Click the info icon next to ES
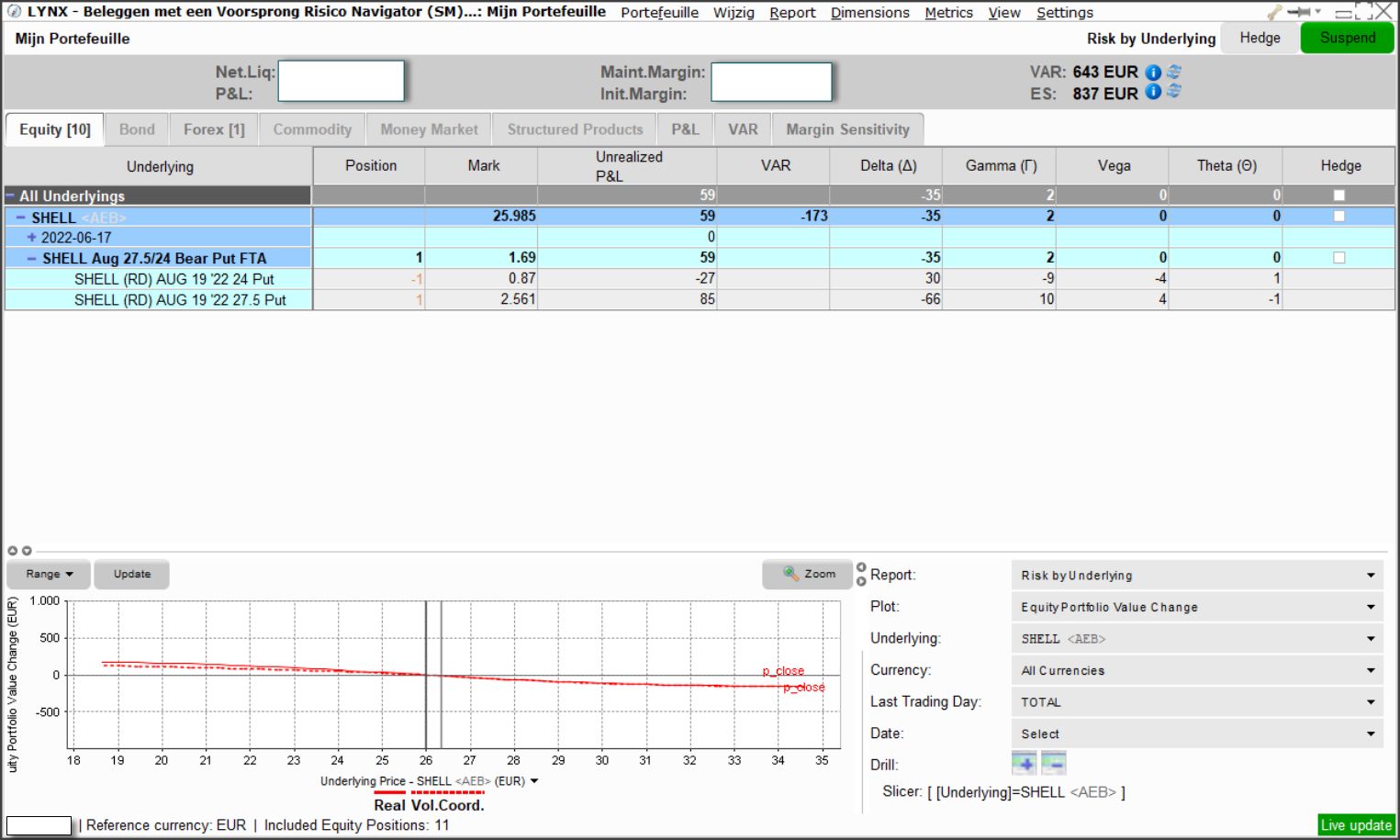1400x840 pixels. [x=1153, y=92]
